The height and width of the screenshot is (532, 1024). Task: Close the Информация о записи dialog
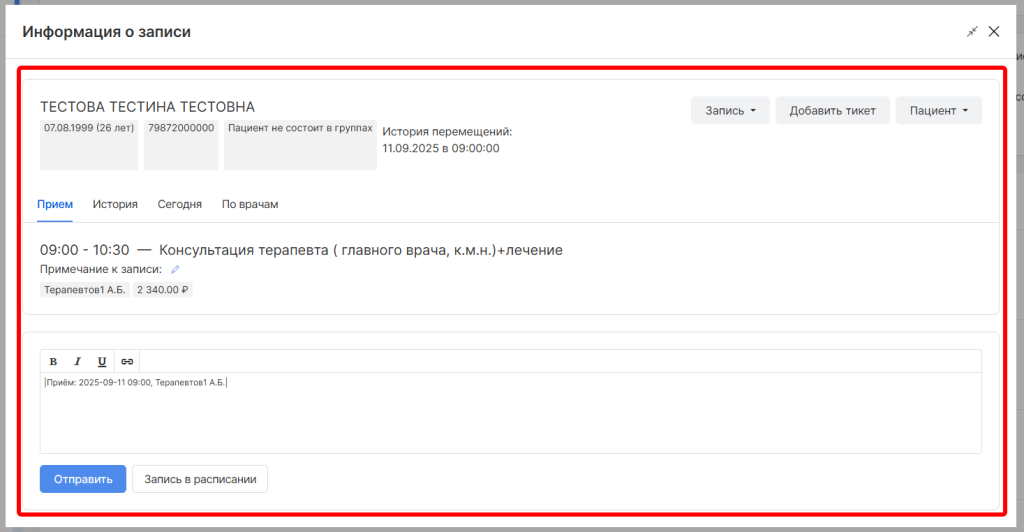tap(994, 32)
